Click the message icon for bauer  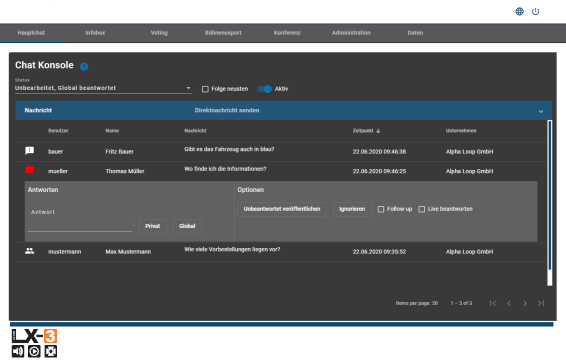[x=30, y=151]
